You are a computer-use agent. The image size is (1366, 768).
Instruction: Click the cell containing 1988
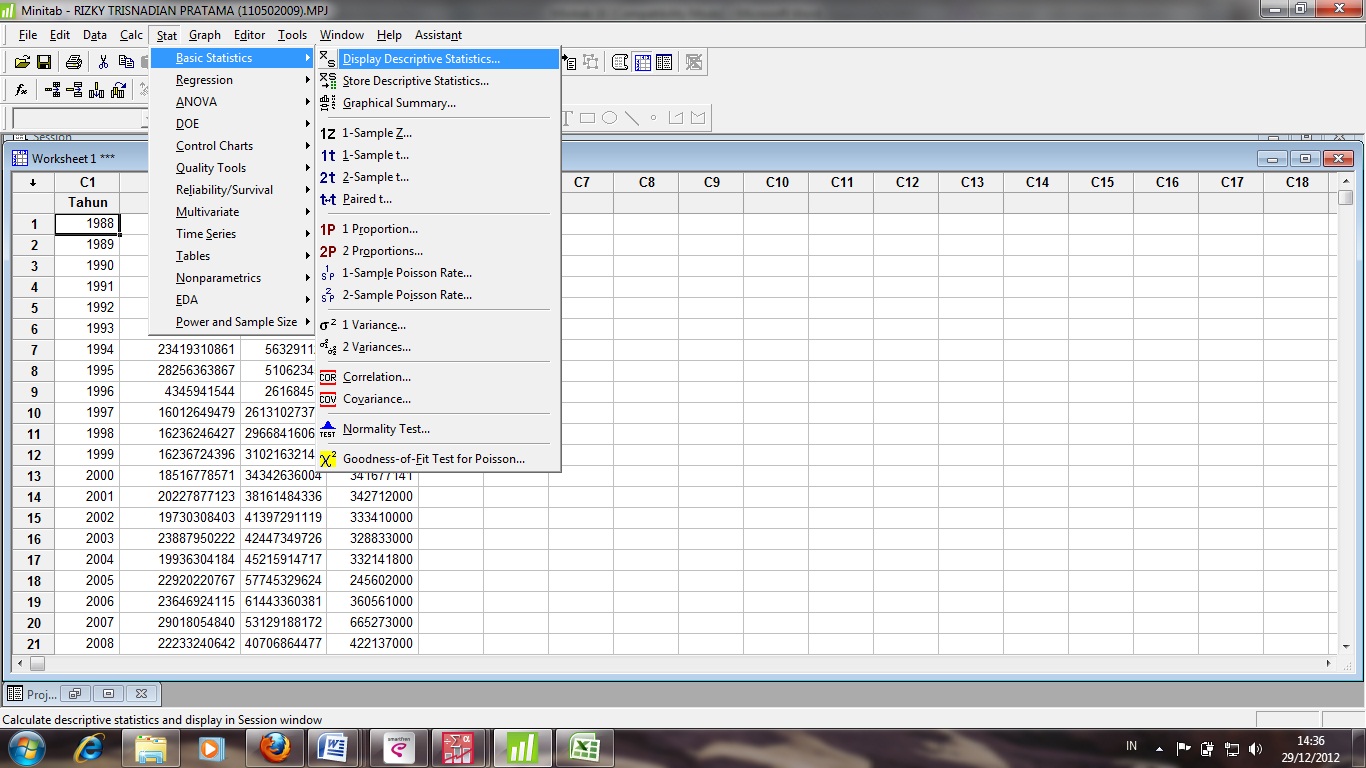[87, 224]
